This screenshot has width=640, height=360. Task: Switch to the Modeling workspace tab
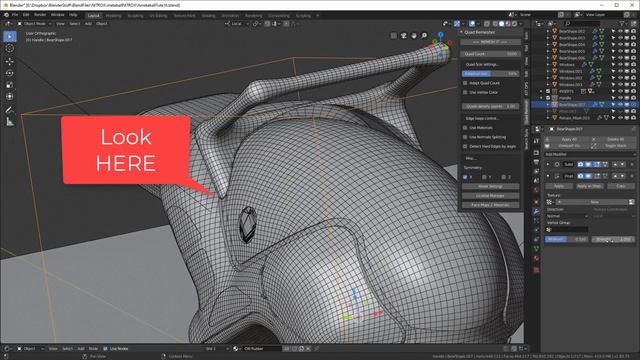click(x=113, y=16)
